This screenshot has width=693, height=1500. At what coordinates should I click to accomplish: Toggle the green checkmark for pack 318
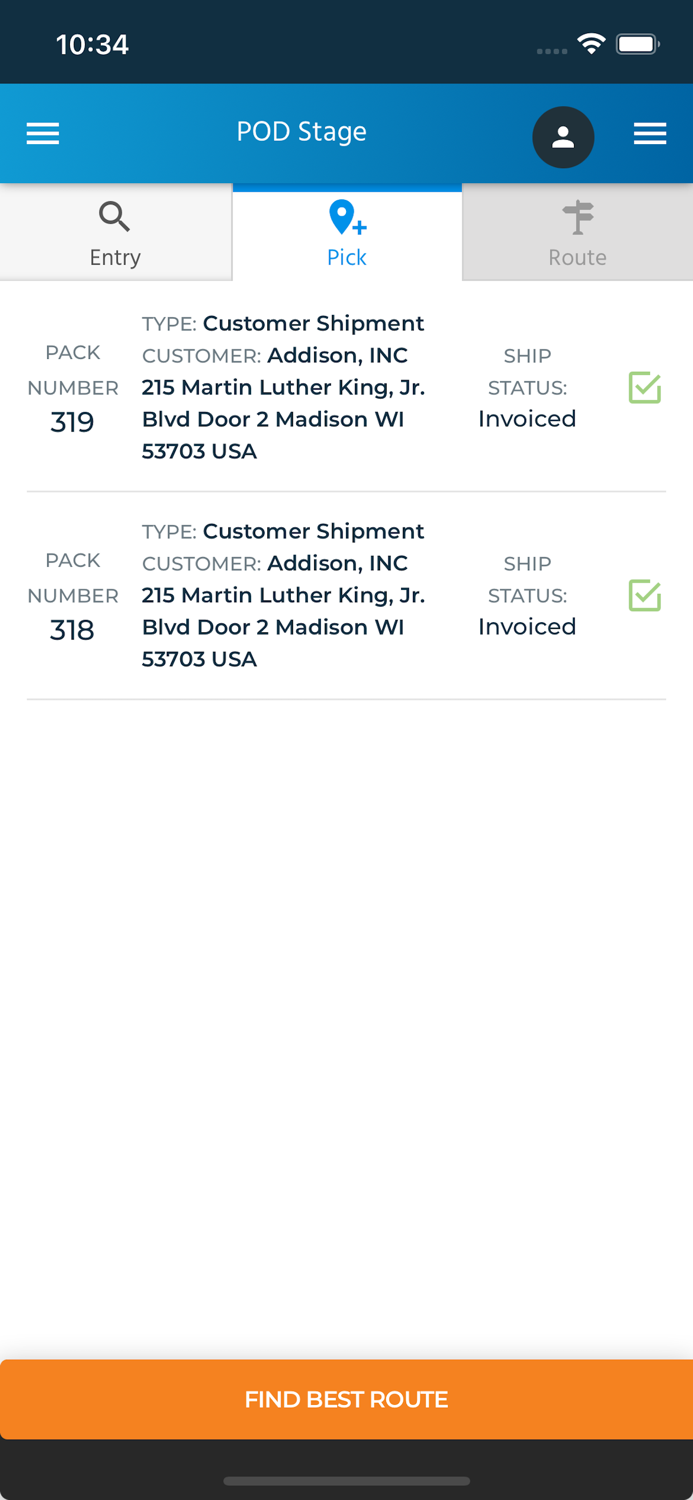pos(644,596)
